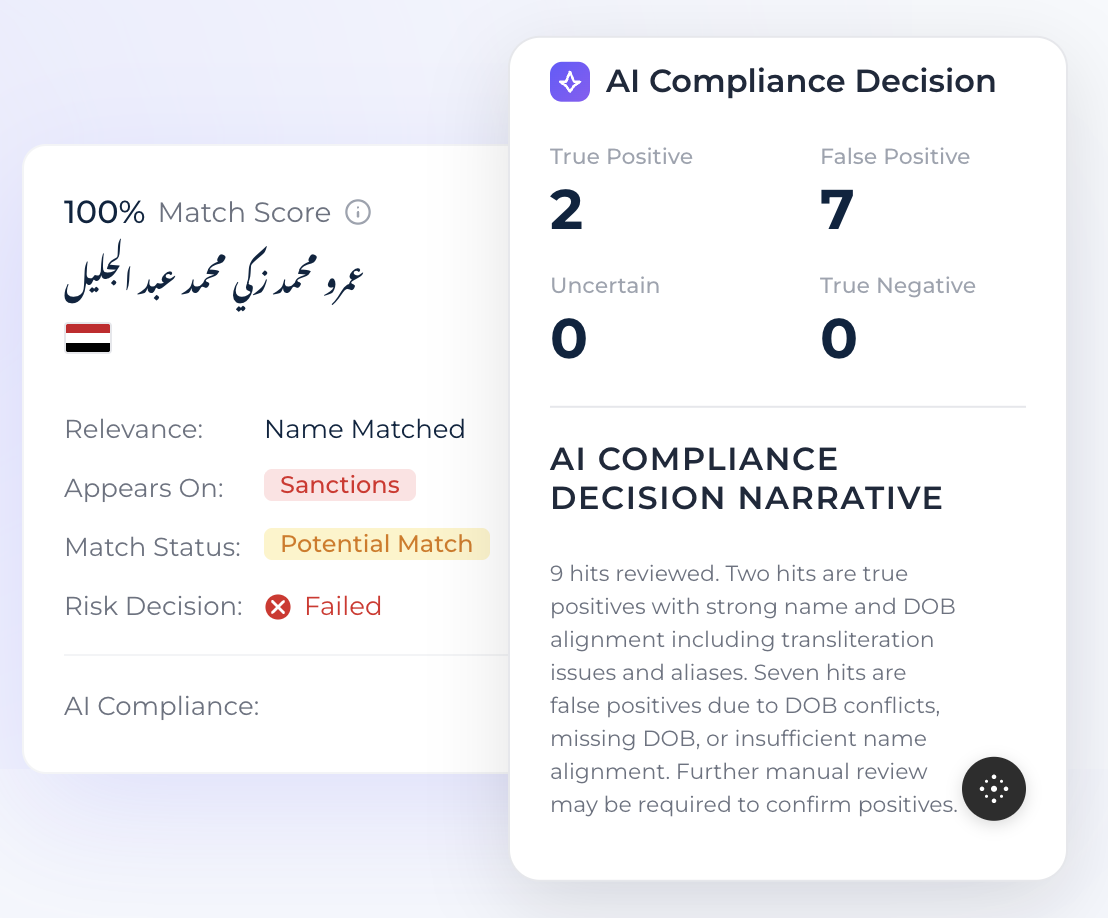Click the AI Compliance Decision Narrative heading
This screenshot has height=918, width=1108.
[x=746, y=478]
